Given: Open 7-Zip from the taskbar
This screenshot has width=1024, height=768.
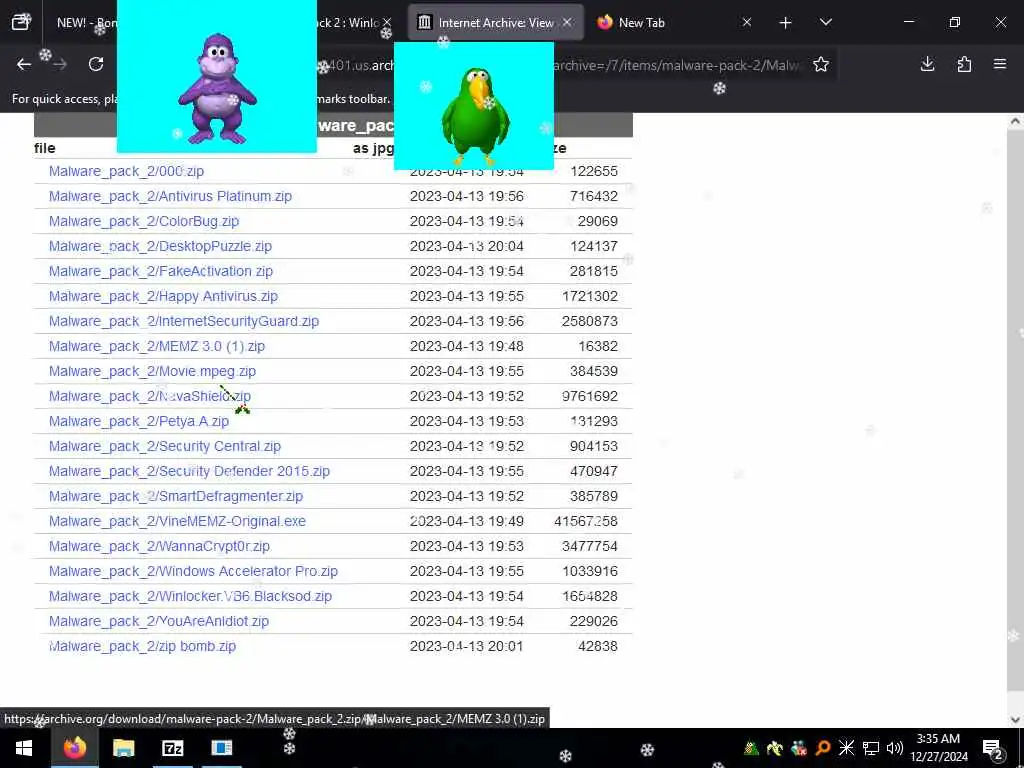Looking at the screenshot, I should (x=172, y=748).
